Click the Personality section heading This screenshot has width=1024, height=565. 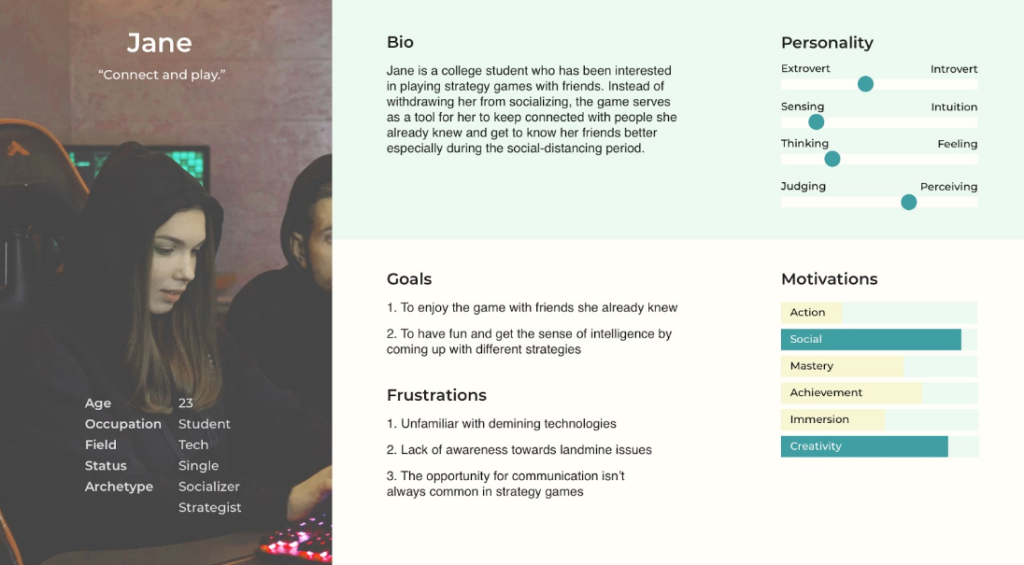827,43
